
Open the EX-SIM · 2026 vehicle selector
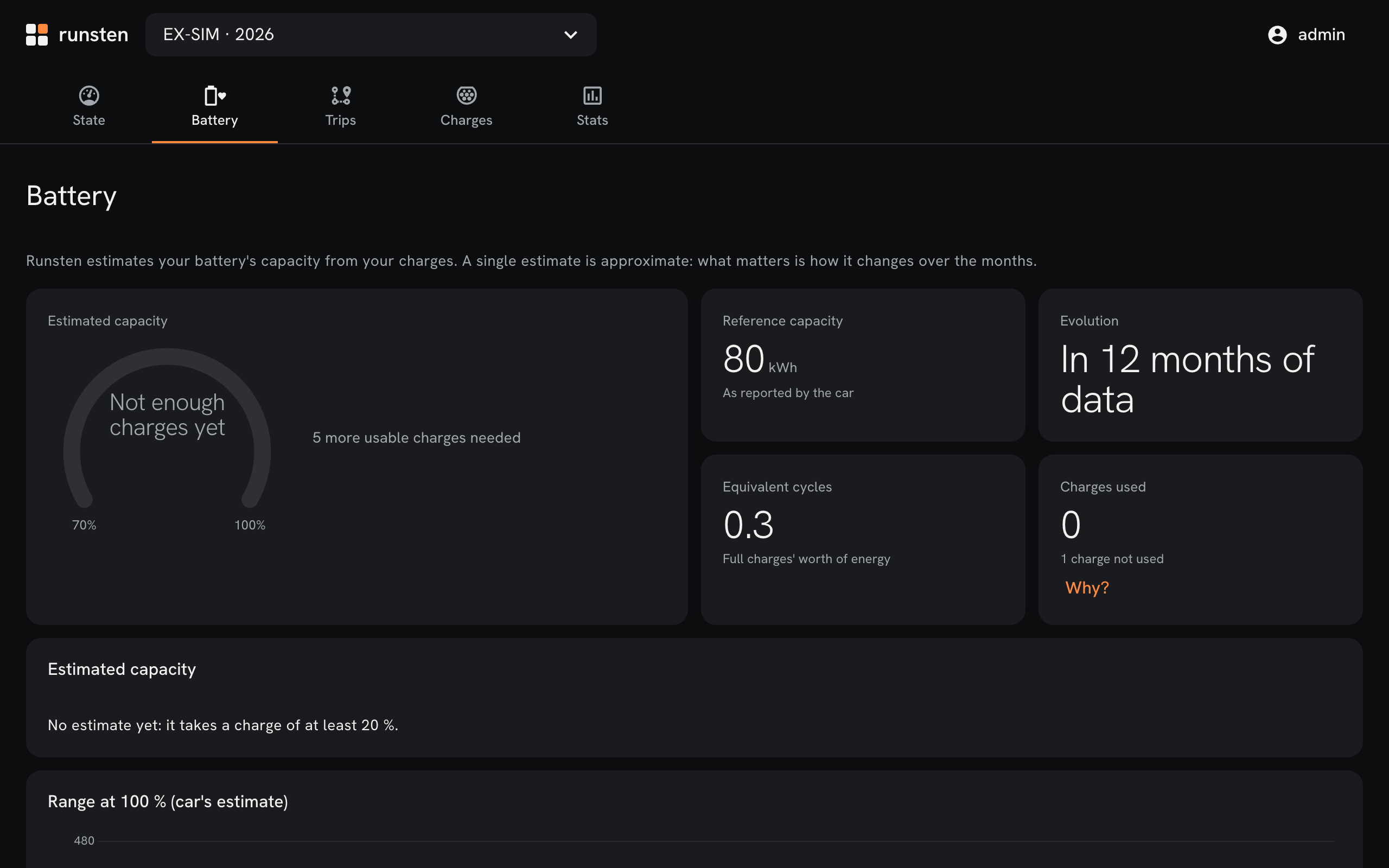[x=371, y=34]
